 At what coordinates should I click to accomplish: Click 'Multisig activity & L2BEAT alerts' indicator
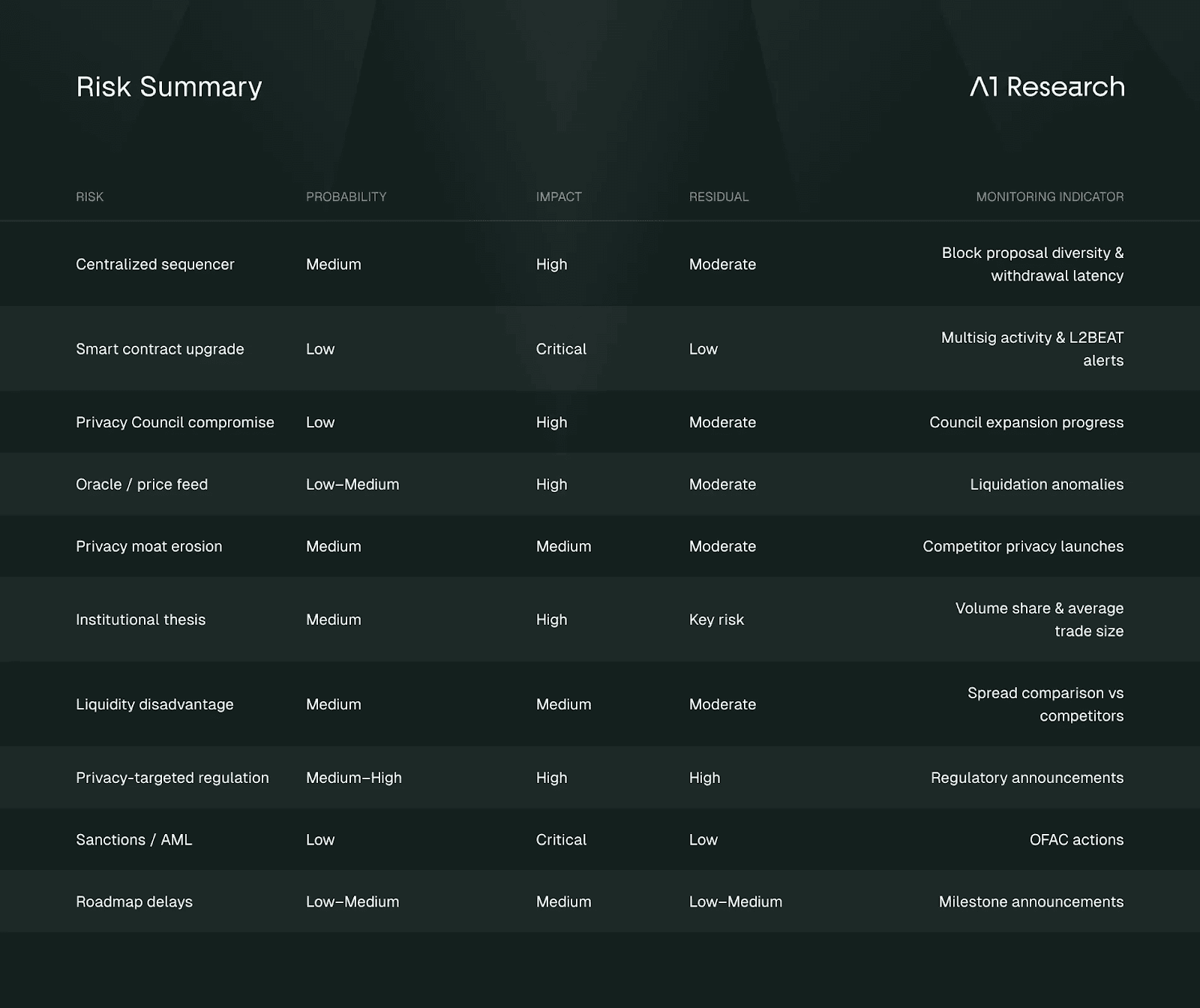[1033, 349]
